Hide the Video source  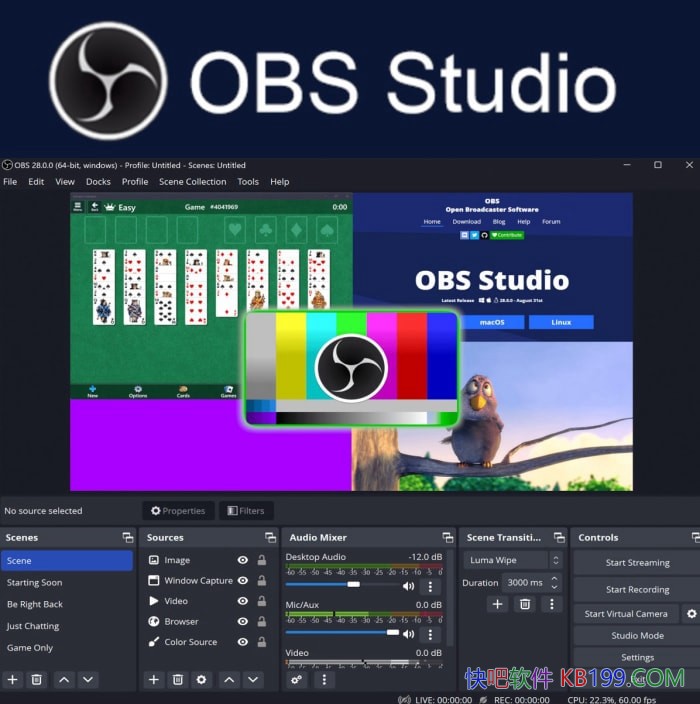pos(242,601)
